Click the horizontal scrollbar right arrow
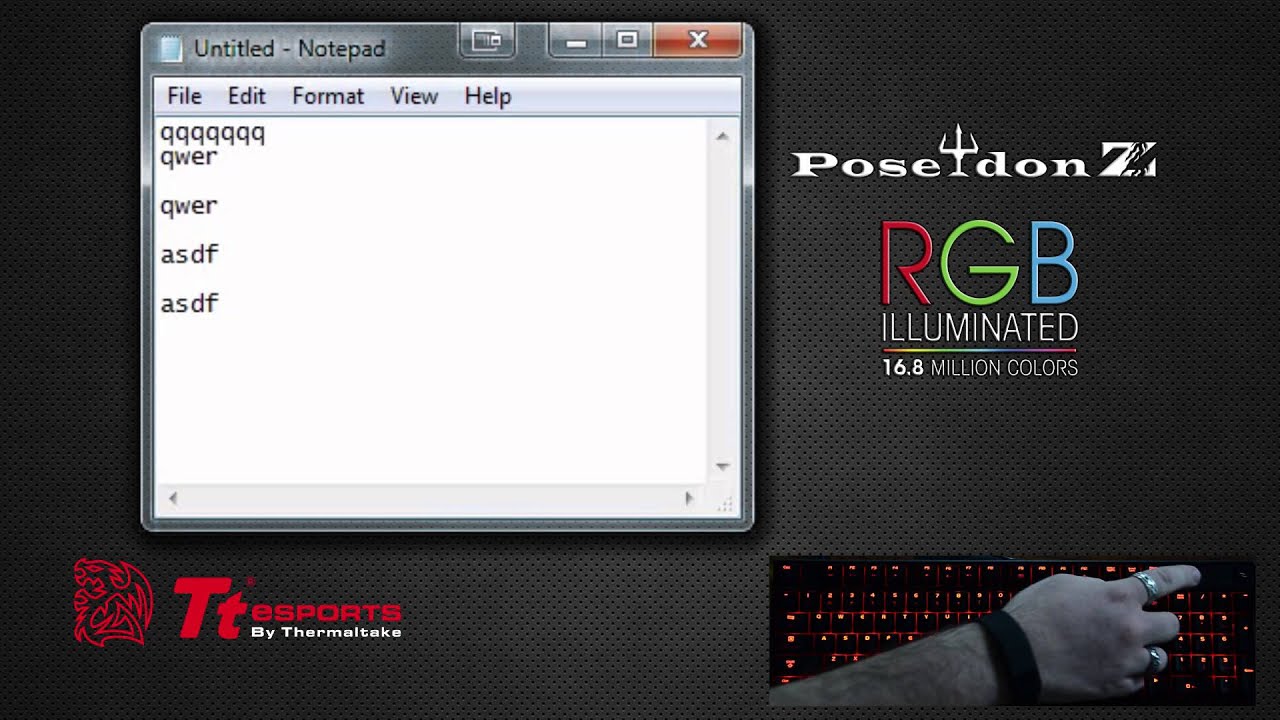This screenshot has height=720, width=1280. point(688,498)
